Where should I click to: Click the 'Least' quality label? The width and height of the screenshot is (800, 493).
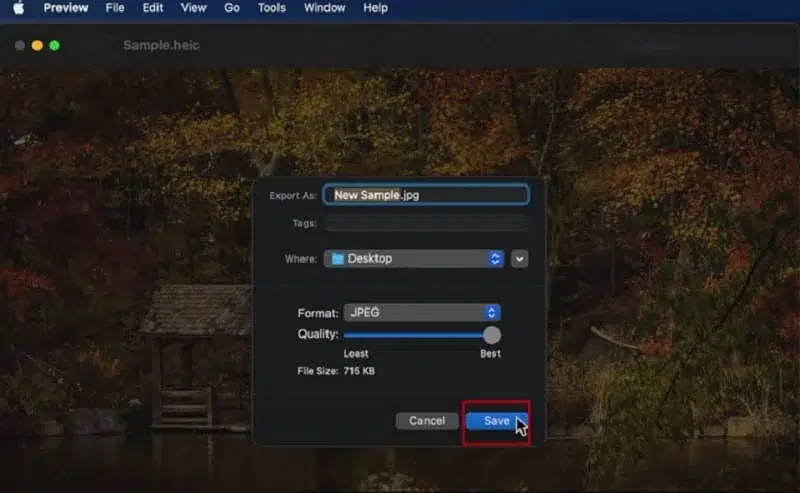(356, 354)
